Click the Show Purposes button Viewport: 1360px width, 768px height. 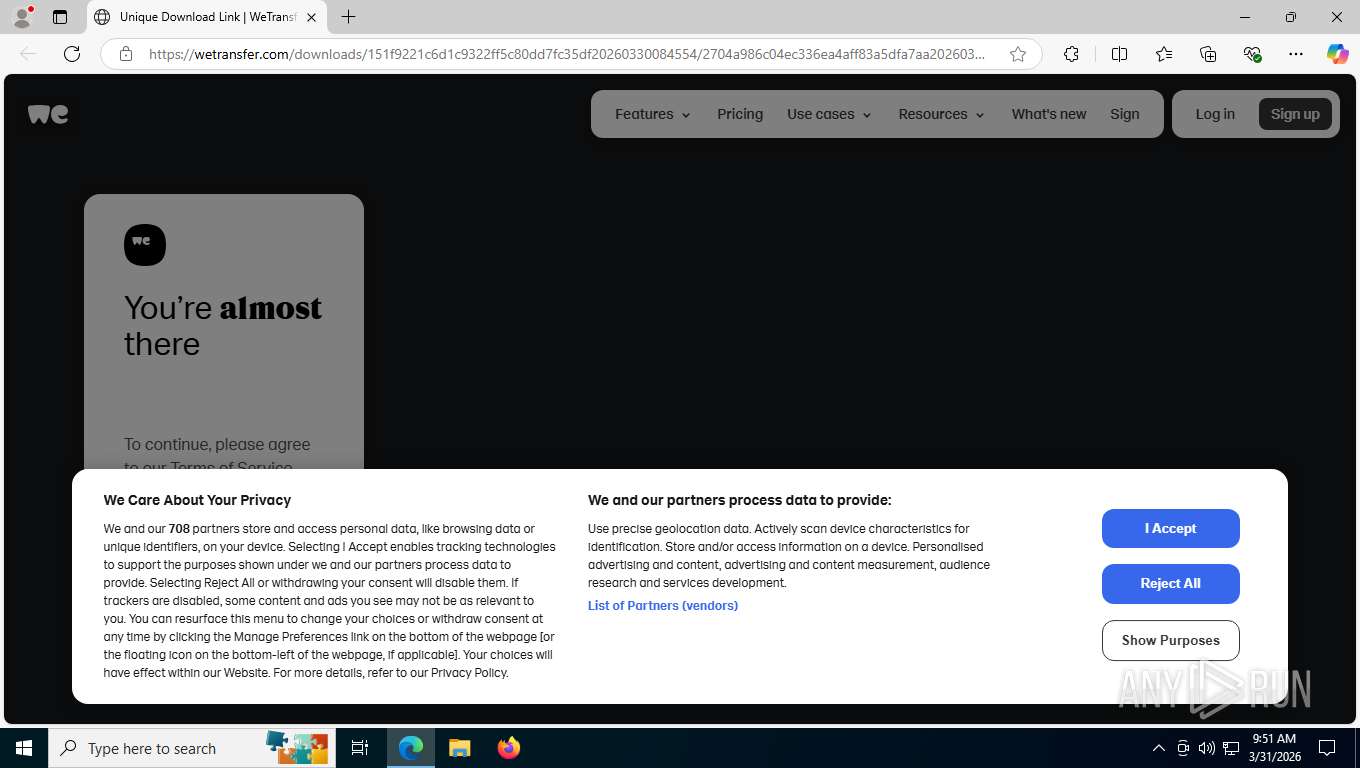coord(1171,640)
